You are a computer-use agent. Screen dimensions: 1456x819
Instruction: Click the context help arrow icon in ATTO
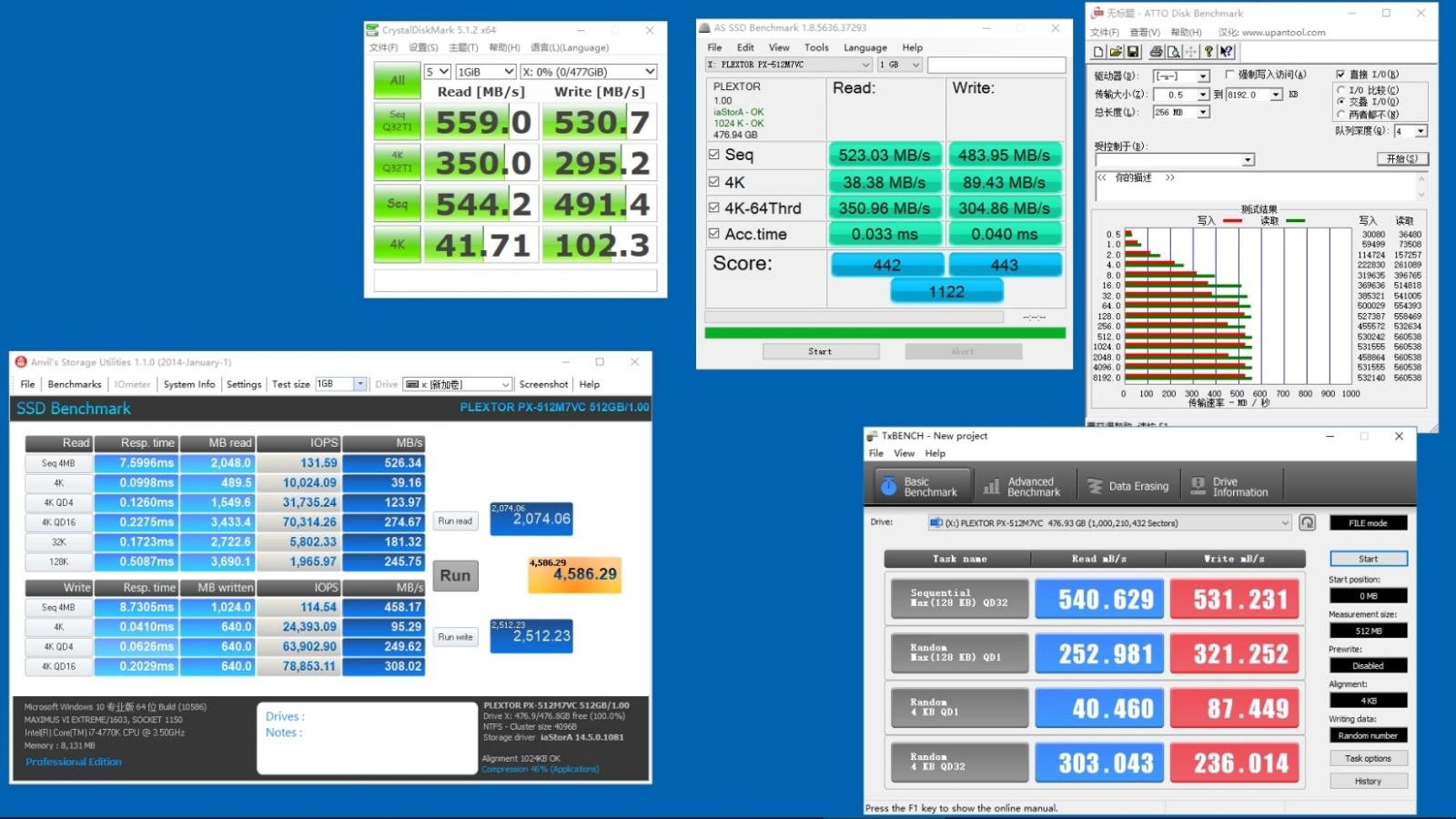(1227, 52)
